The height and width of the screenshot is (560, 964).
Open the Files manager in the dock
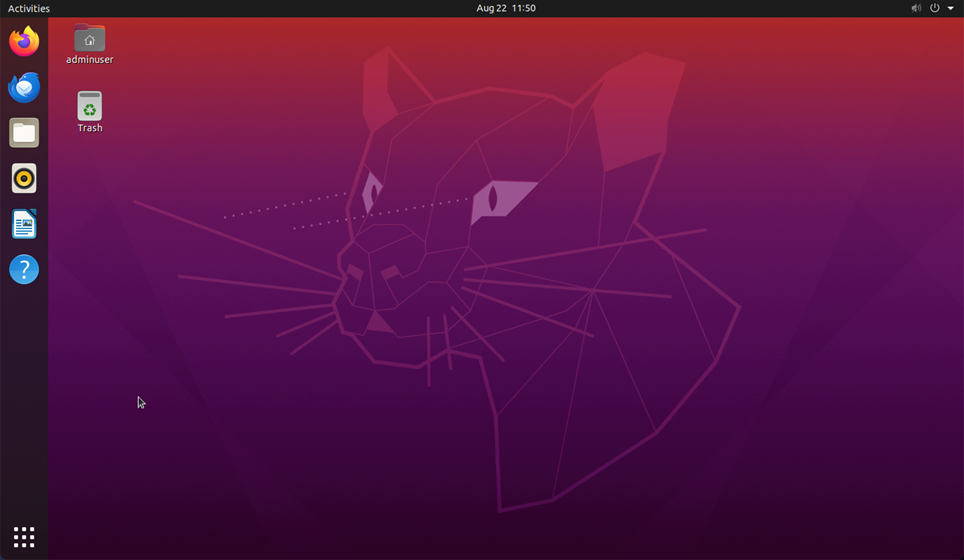point(24,133)
